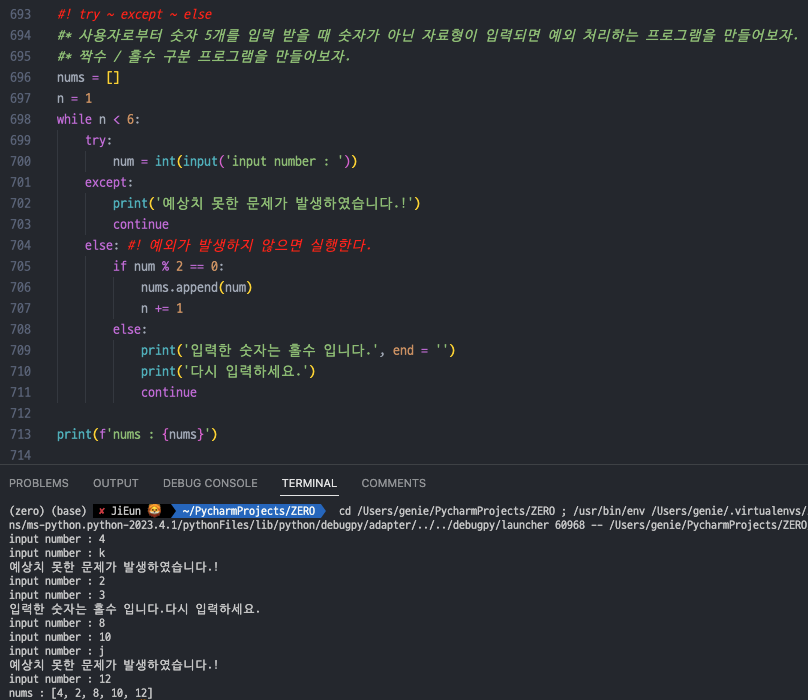Viewport: 808px width, 700px height.
Task: Click the int(input('input number : ')) code
Action: (x=256, y=161)
